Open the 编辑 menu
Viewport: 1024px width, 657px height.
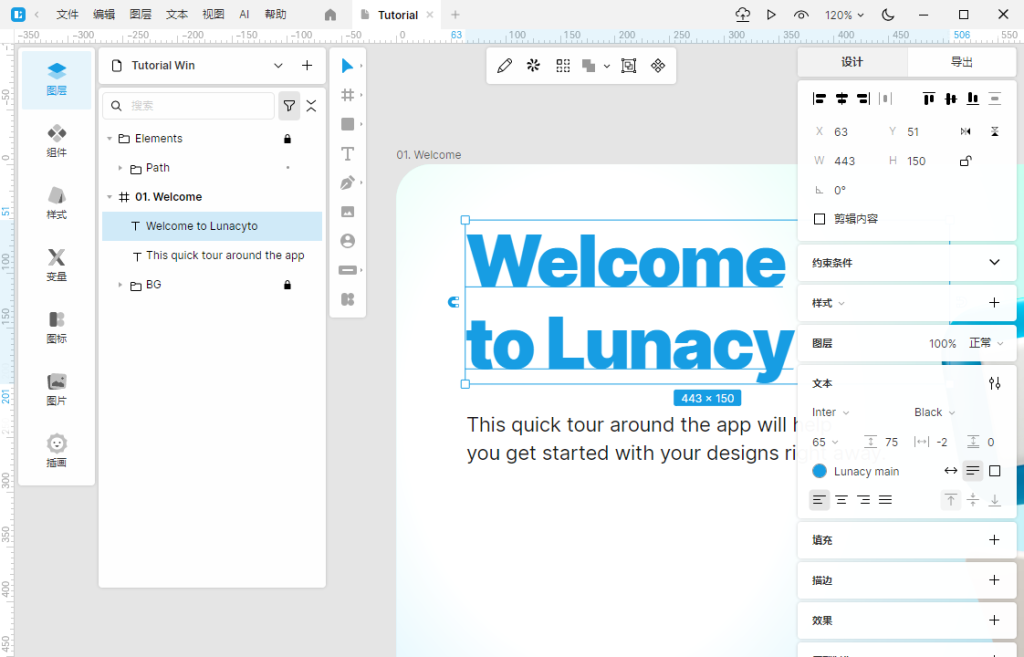click(104, 14)
